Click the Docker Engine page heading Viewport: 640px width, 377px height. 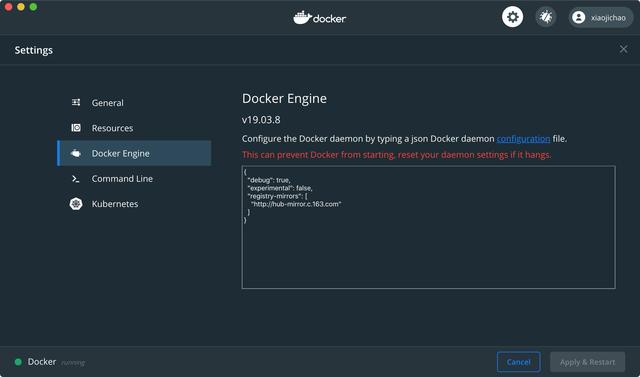point(284,99)
